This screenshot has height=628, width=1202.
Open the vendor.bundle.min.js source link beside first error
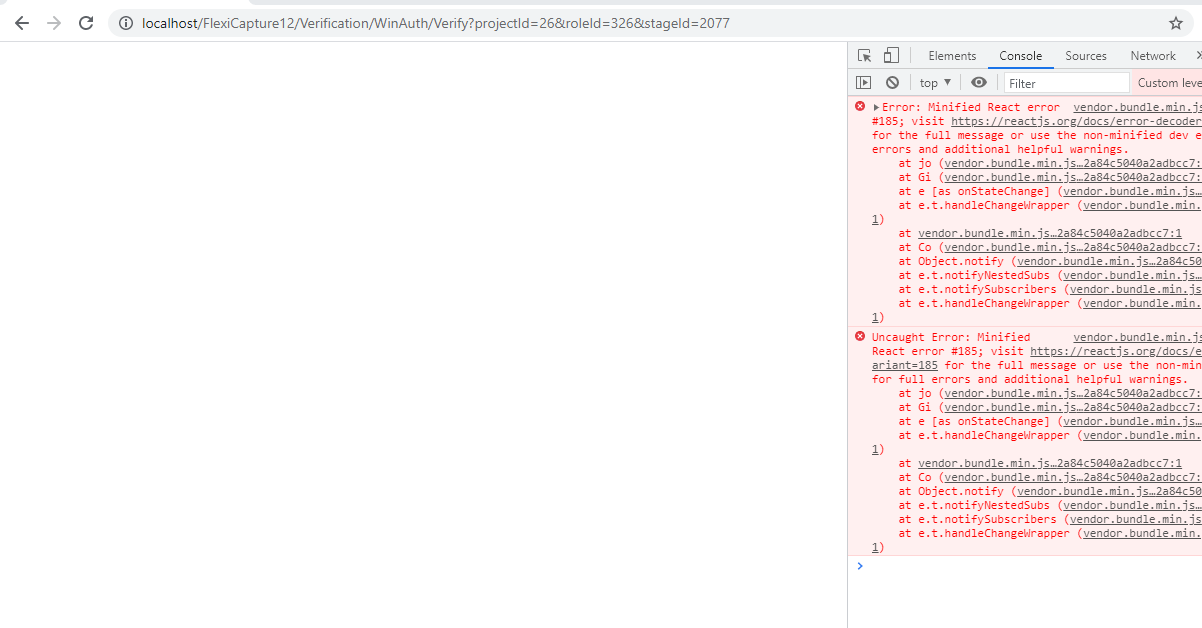point(1137,107)
